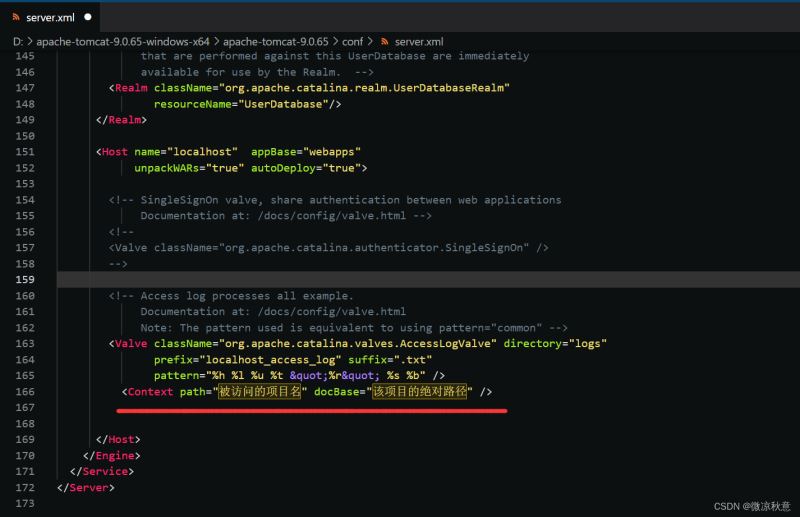Click the AccessLogValve className value
Image resolution: width=800 pixels, height=517 pixels.
(x=358, y=343)
